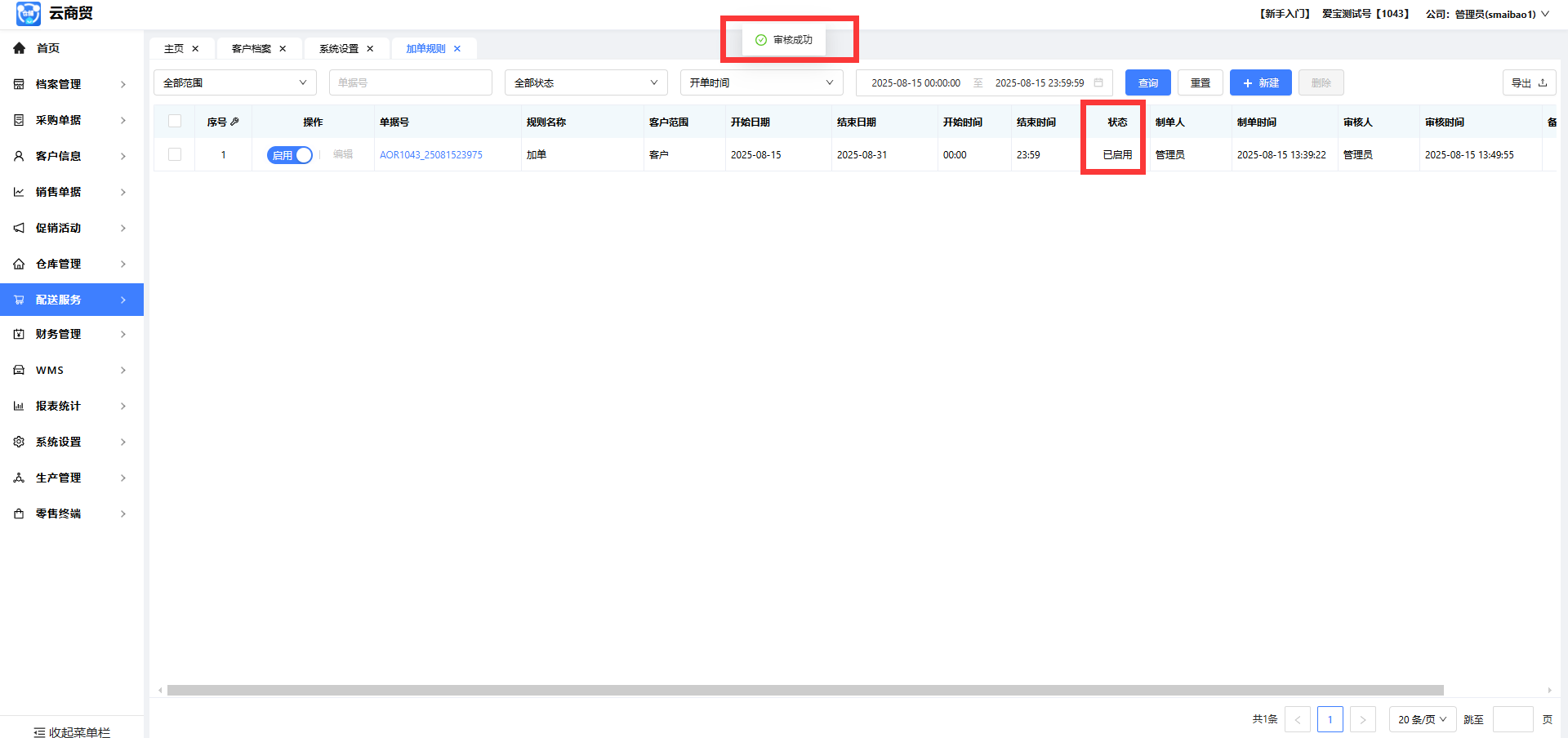Close the 客户档案 tab
Viewport: 1568px width, 738px height.
coord(283,49)
